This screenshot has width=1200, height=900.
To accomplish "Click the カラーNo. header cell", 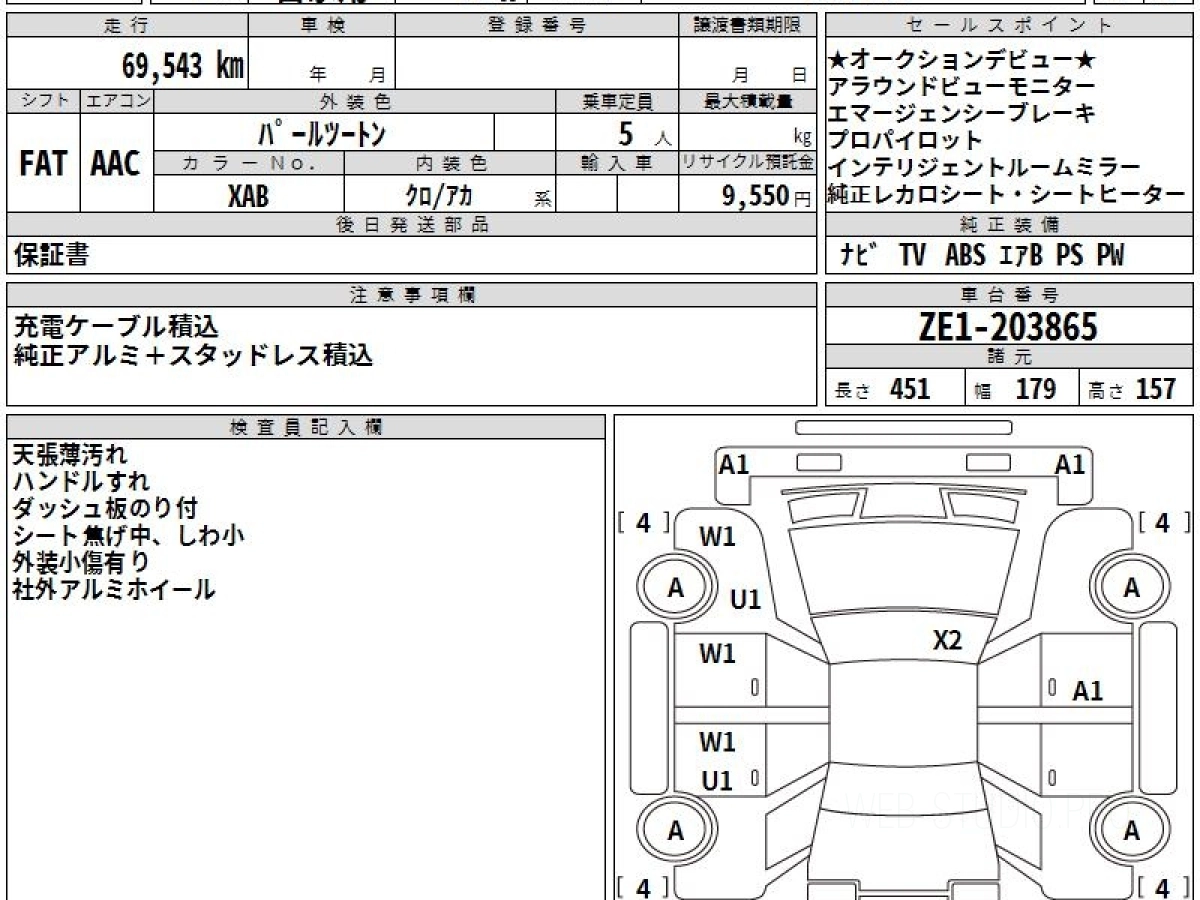I will pyautogui.click(x=250, y=162).
